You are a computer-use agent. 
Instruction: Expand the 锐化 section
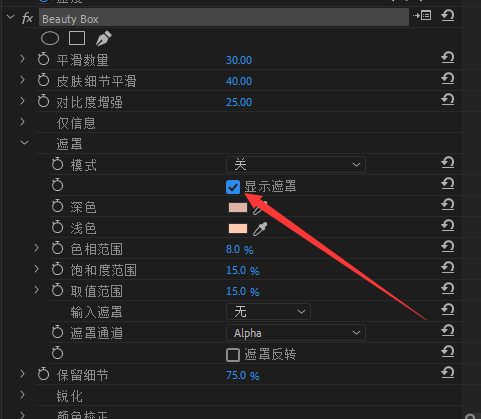(22, 395)
